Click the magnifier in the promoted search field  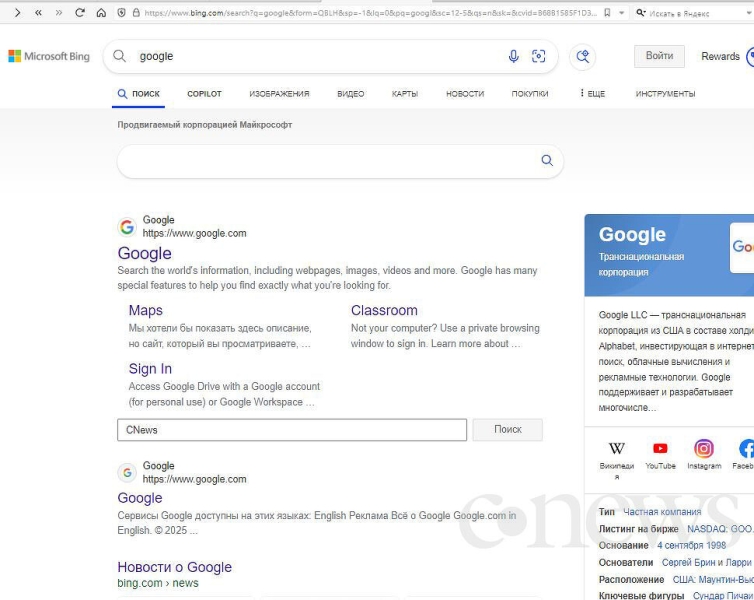547,161
